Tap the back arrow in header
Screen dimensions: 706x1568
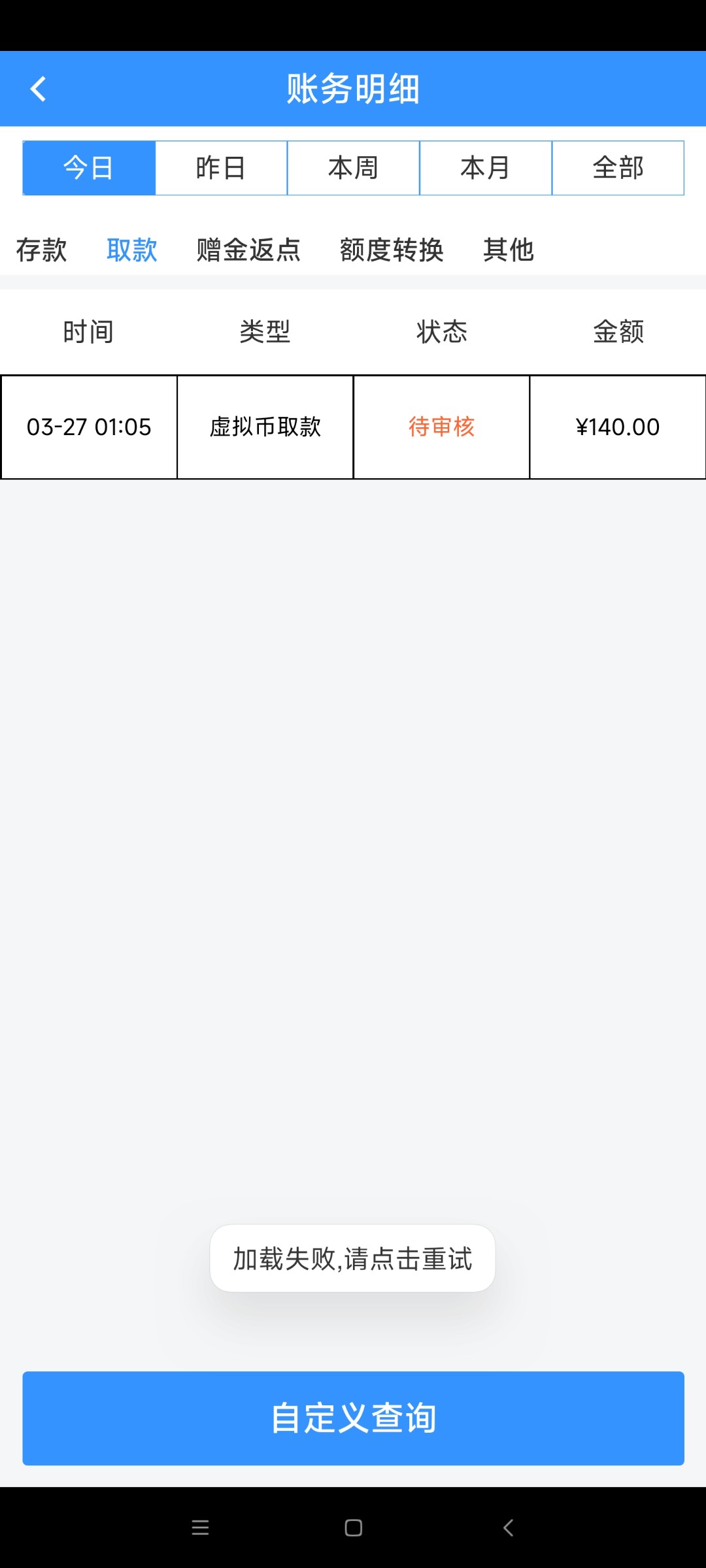click(39, 89)
